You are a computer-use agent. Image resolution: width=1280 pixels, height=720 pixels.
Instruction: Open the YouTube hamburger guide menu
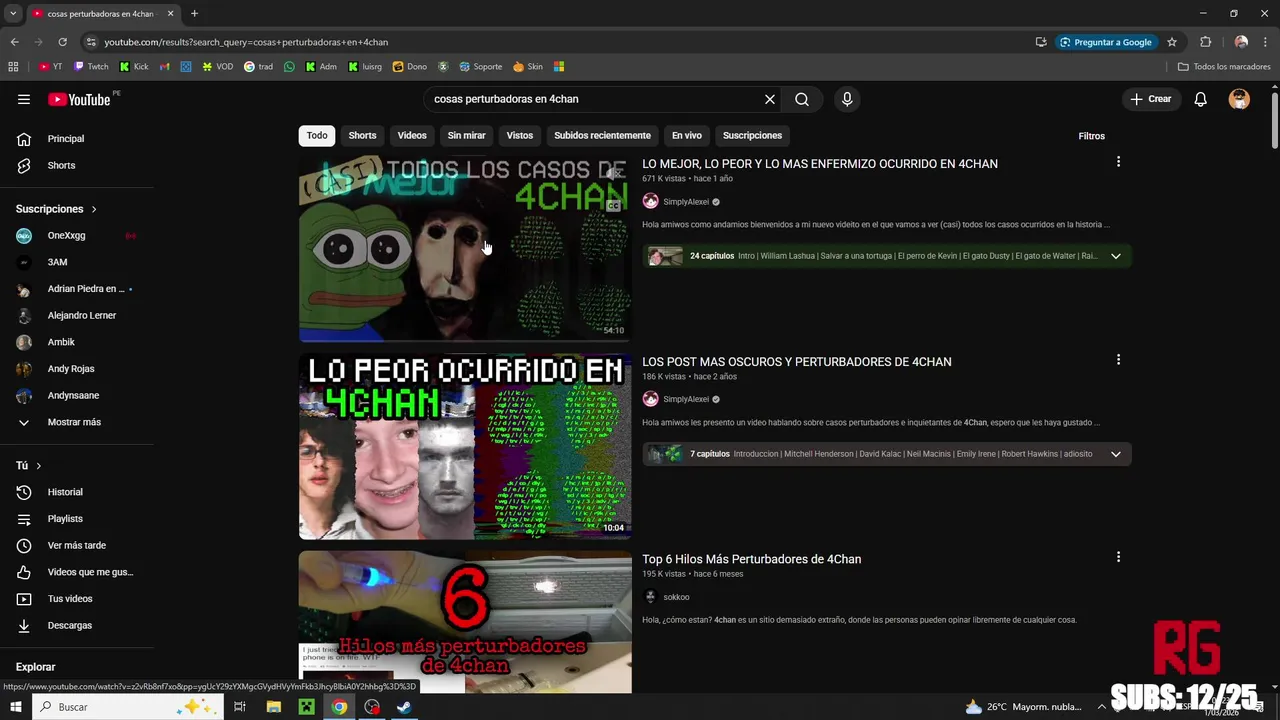pyautogui.click(x=24, y=99)
